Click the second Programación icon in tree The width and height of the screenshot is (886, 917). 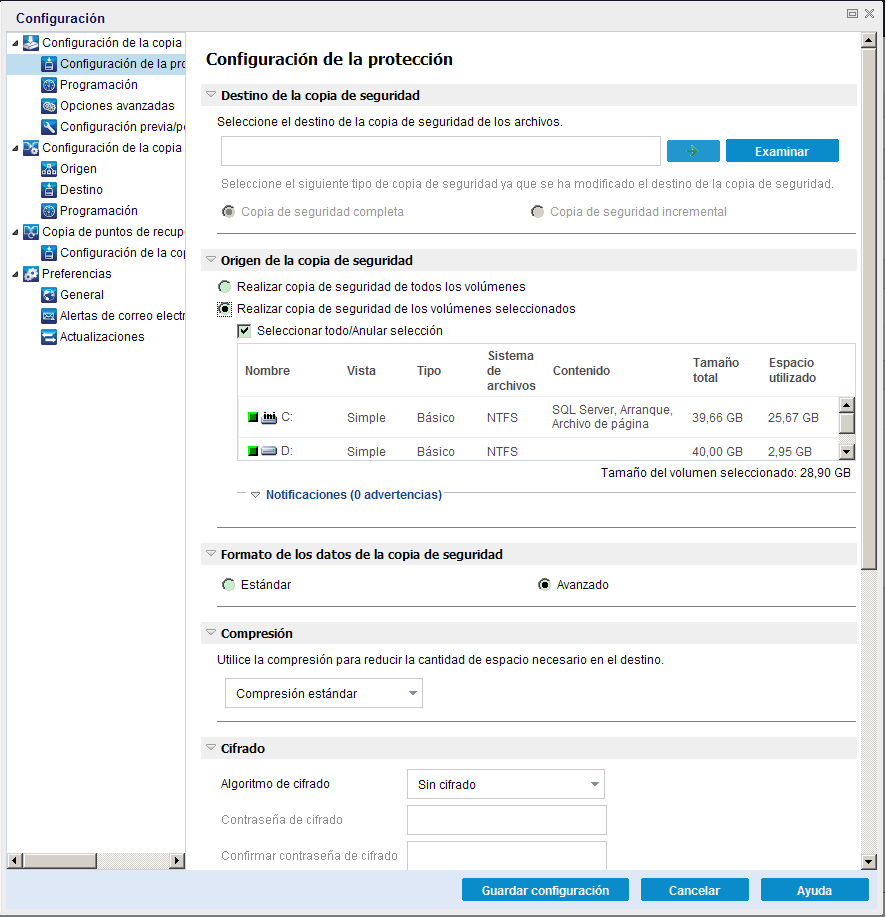coord(49,211)
